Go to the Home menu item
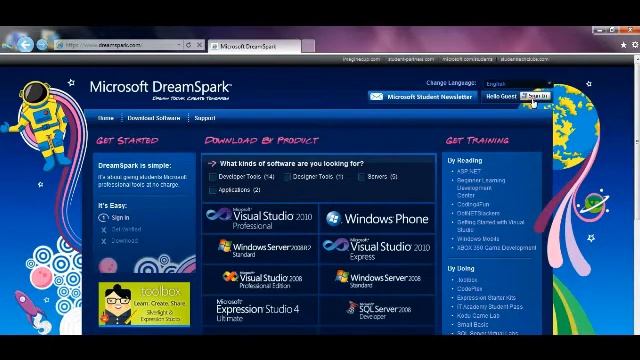 pyautogui.click(x=106, y=118)
